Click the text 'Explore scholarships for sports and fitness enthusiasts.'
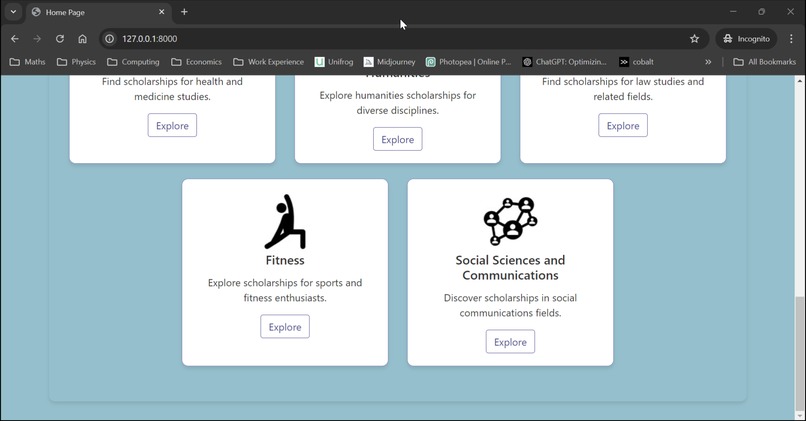Viewport: 806px width, 421px height. click(285, 290)
